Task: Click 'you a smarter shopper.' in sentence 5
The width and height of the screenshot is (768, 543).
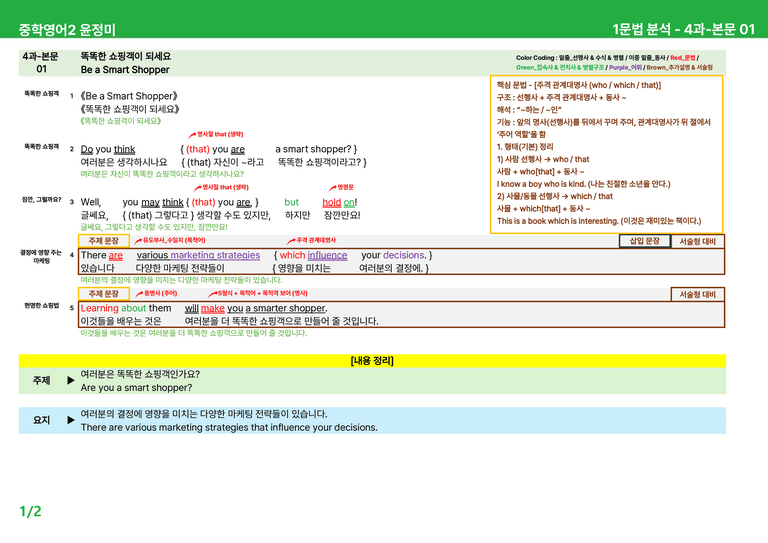Action: (277, 308)
